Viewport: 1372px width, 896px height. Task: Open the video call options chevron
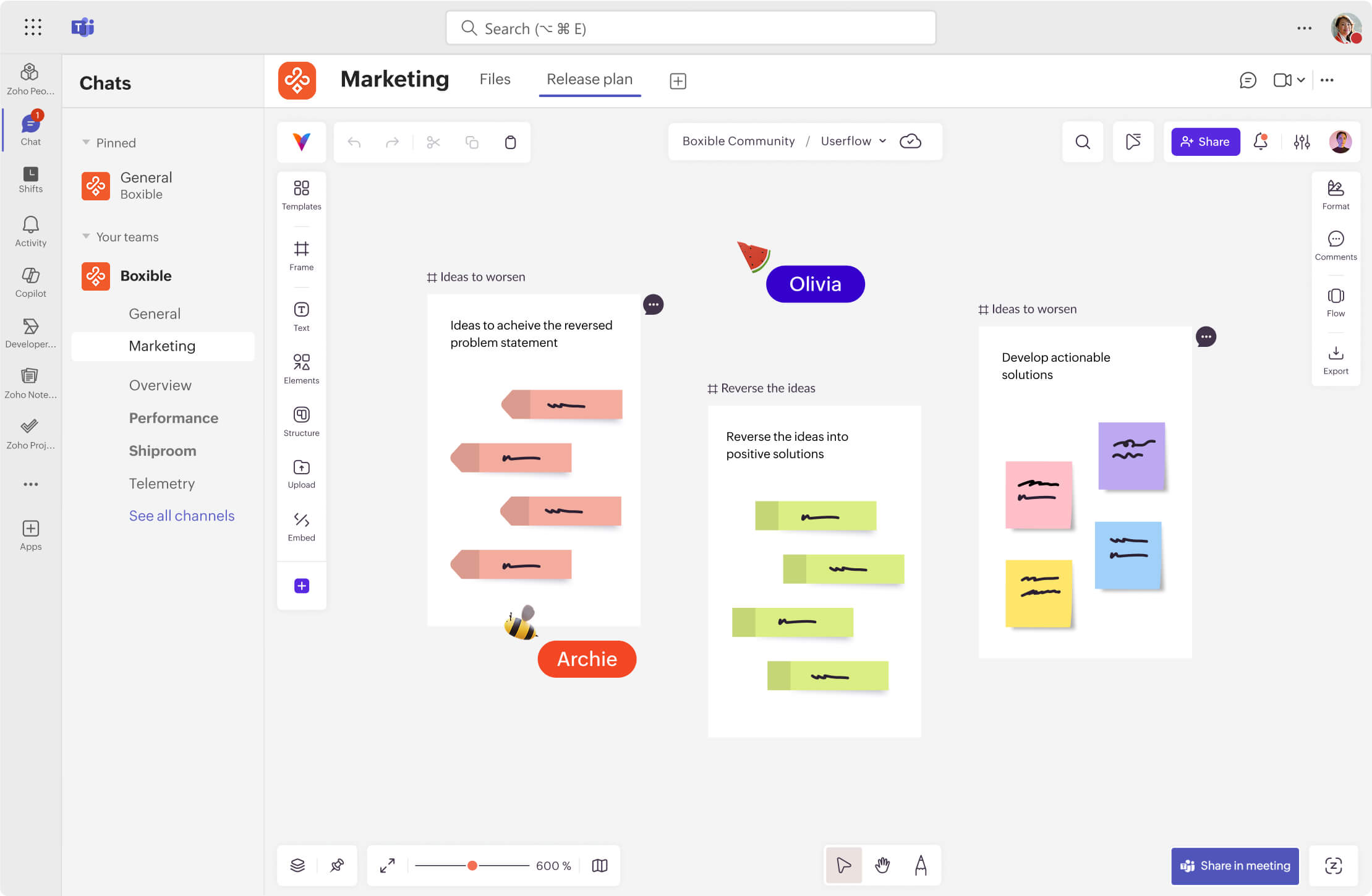pos(1301,80)
